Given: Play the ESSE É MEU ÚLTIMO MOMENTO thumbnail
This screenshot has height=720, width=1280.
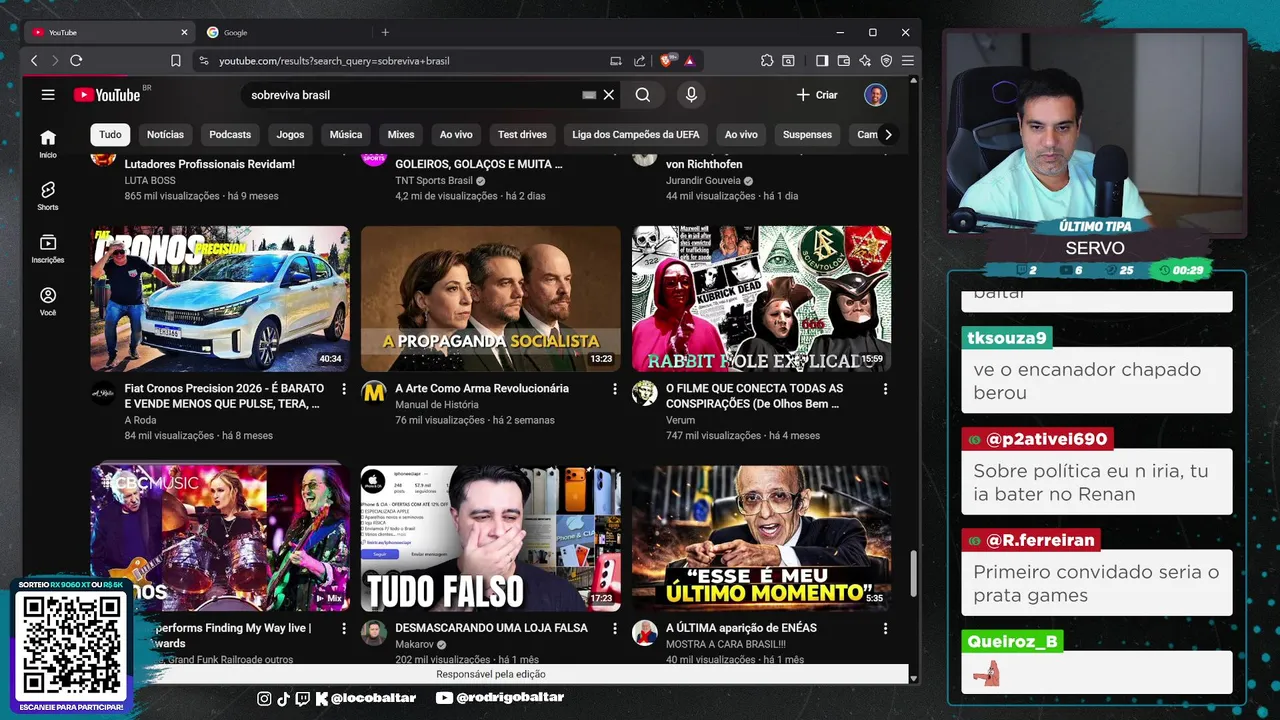Looking at the screenshot, I should point(761,539).
